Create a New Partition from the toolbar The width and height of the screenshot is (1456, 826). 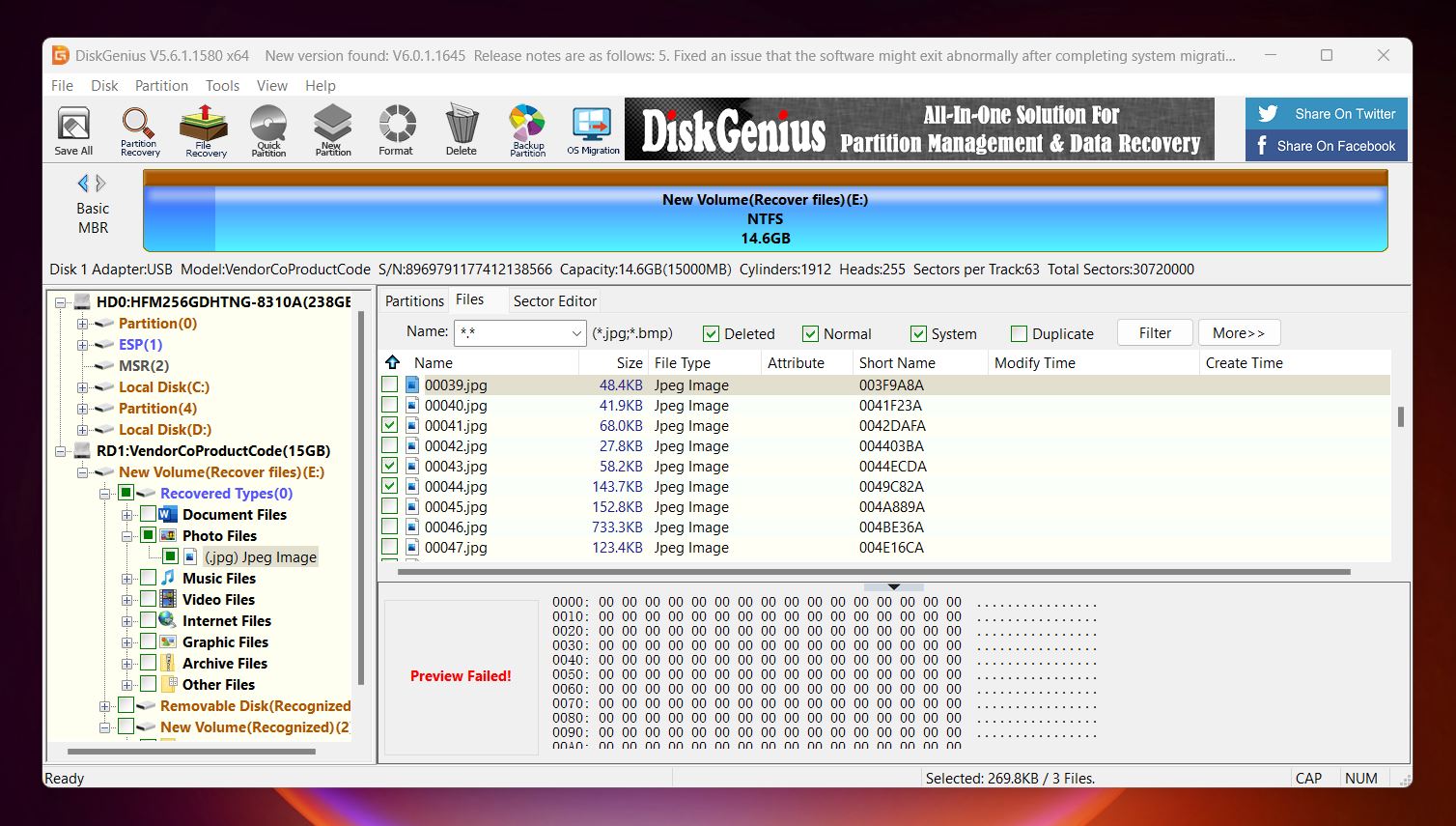(332, 130)
